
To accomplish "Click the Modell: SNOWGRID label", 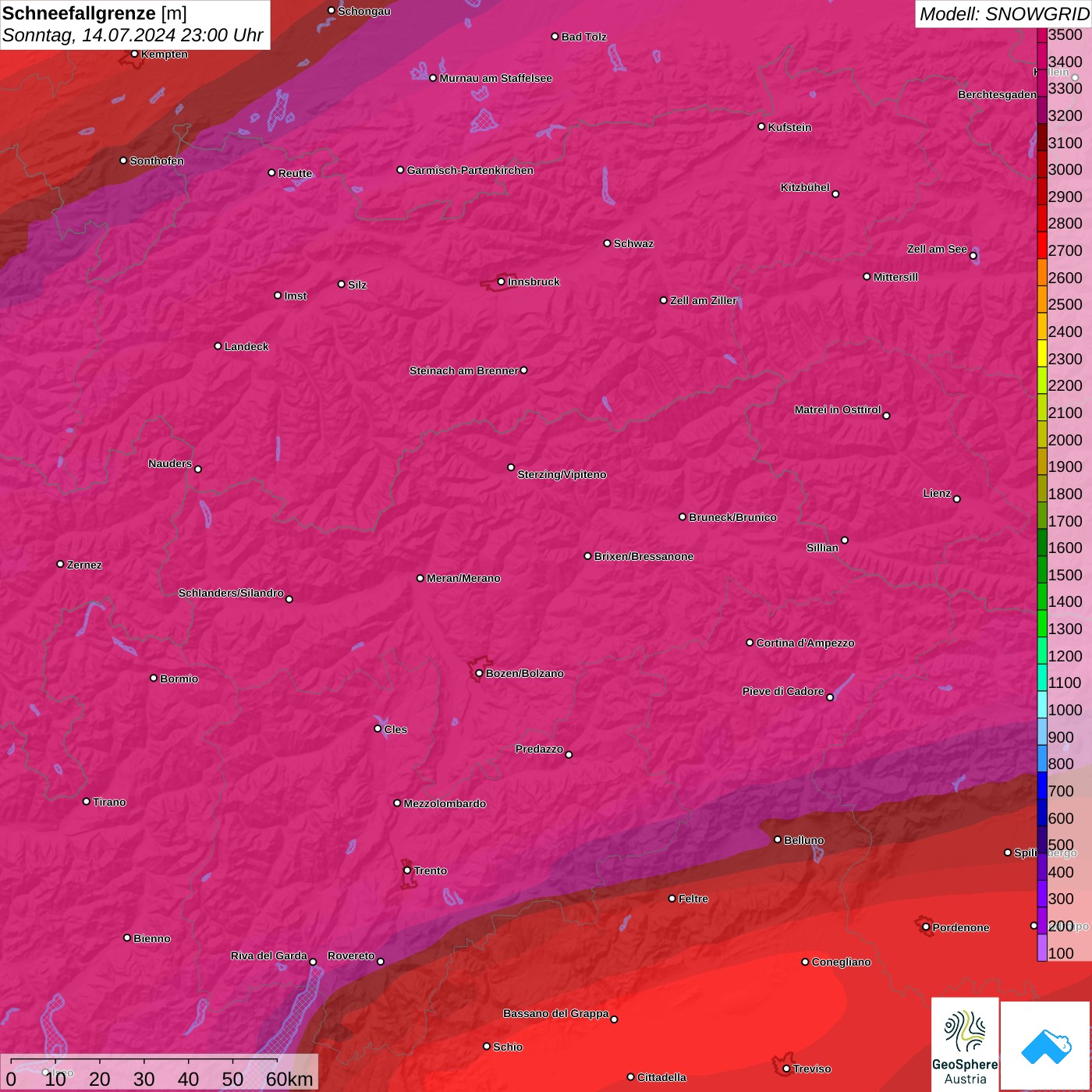I will [1004, 13].
